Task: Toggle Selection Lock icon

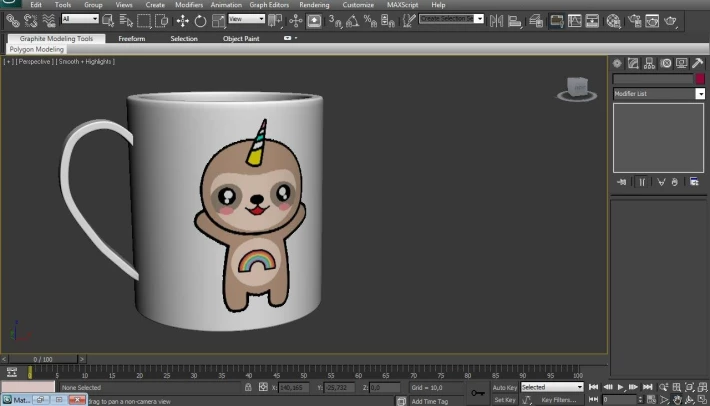Action: pyautogui.click(x=248, y=387)
